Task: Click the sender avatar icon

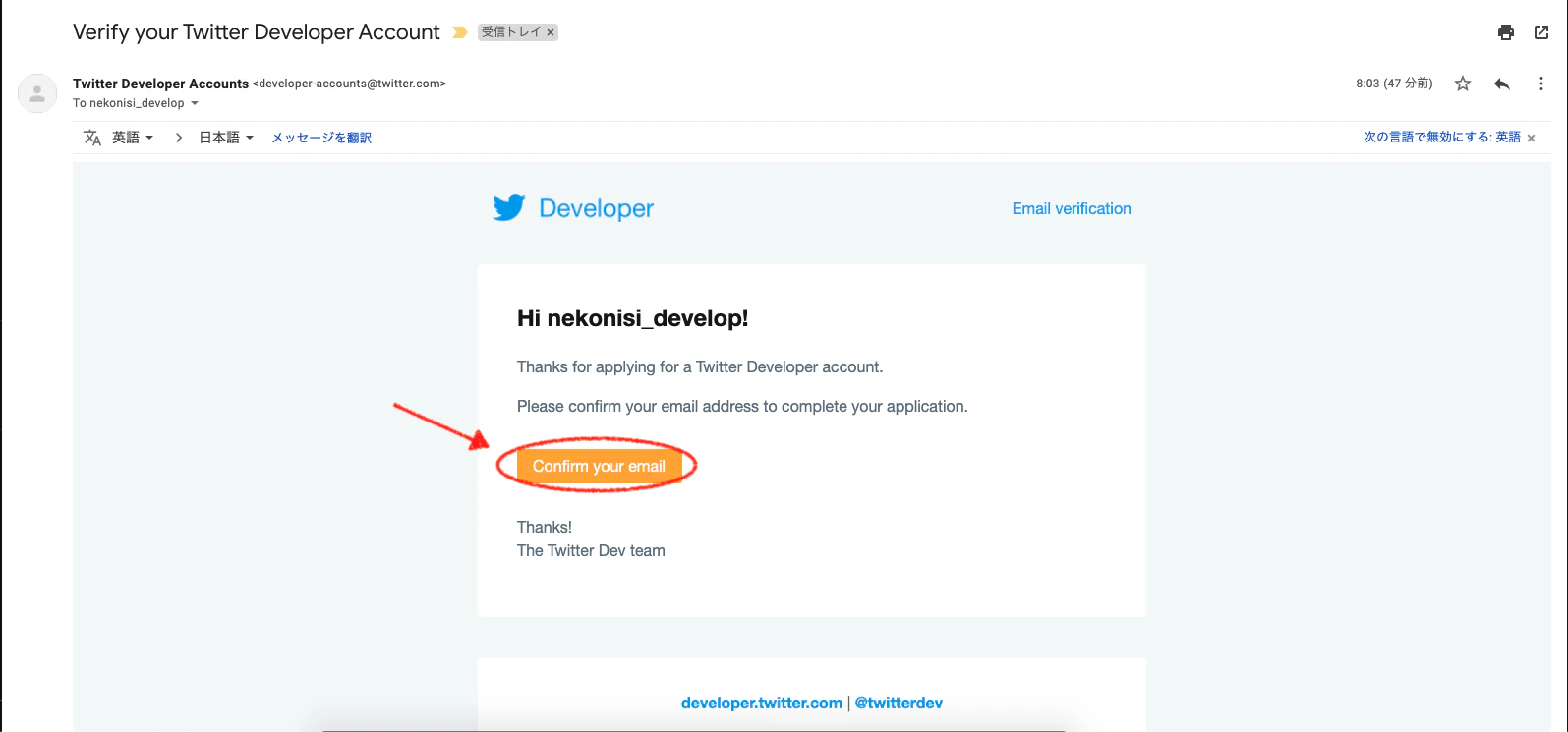Action: [37, 93]
